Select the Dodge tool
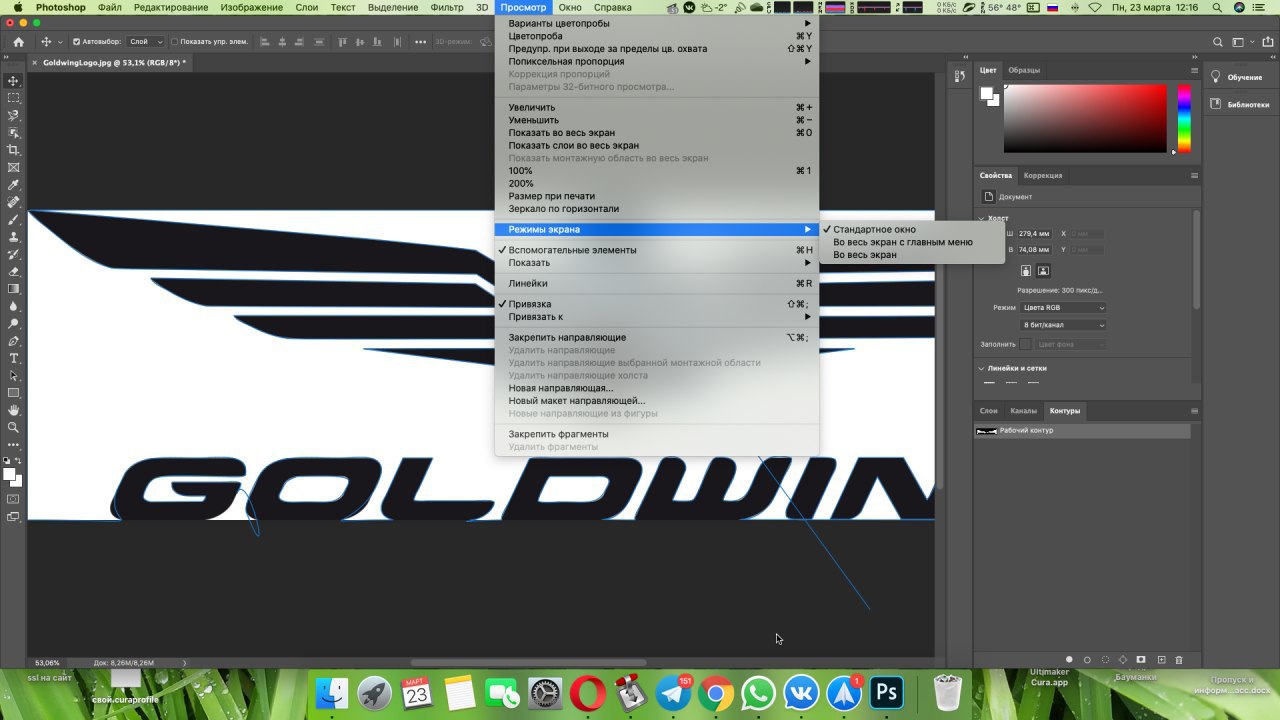Viewport: 1280px width, 720px height. click(13, 323)
